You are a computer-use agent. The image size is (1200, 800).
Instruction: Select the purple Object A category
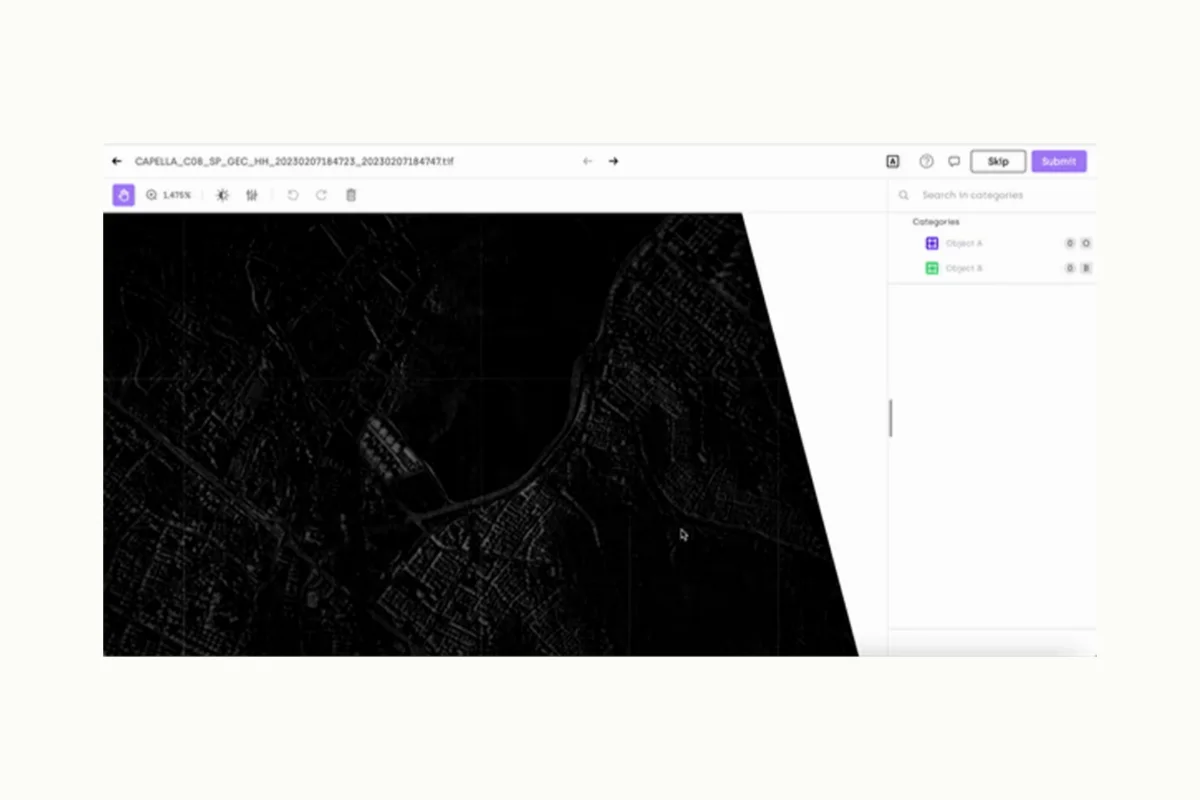pyautogui.click(x=1008, y=243)
